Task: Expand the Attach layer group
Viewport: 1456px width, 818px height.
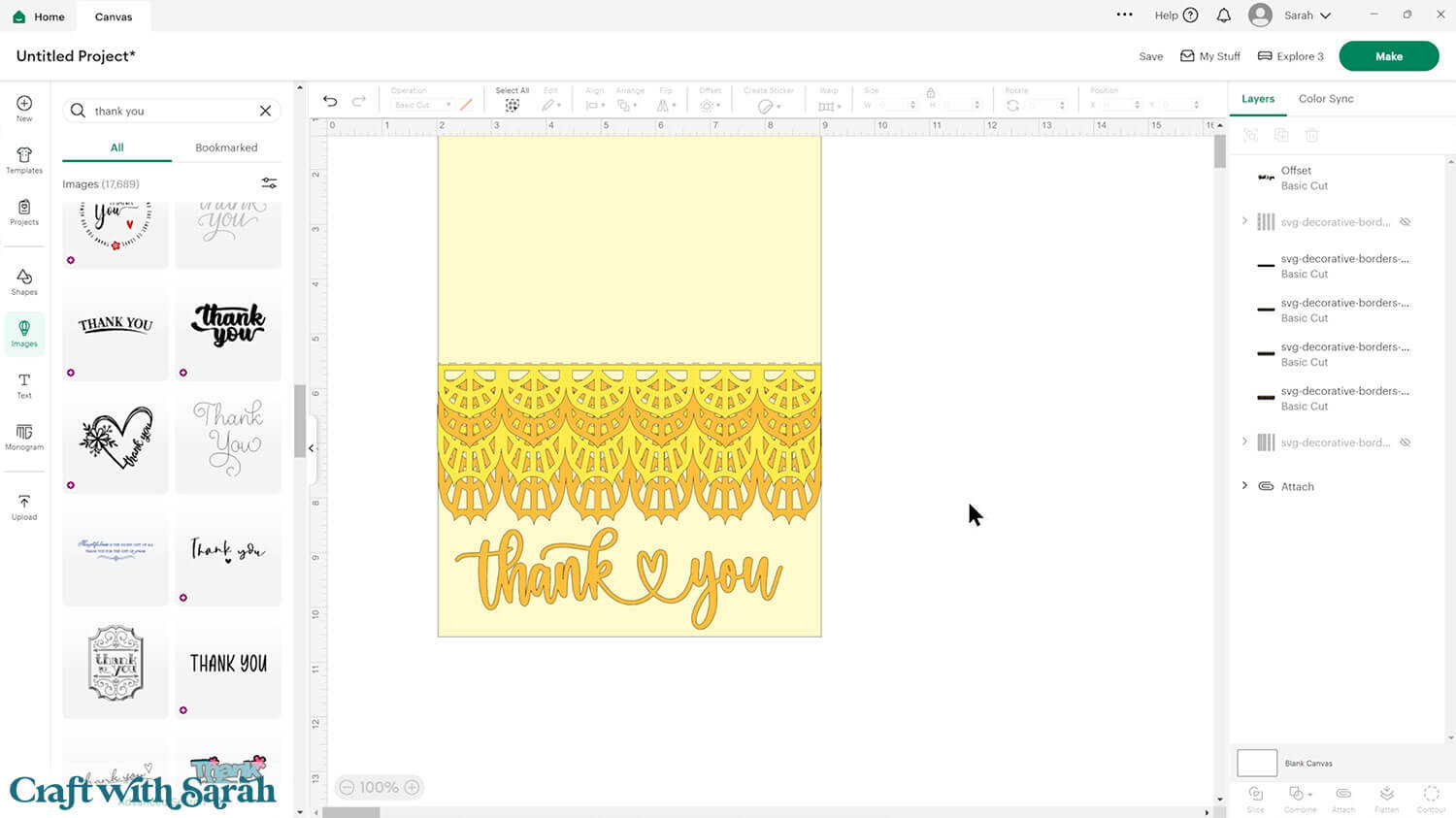Action: coord(1244,485)
